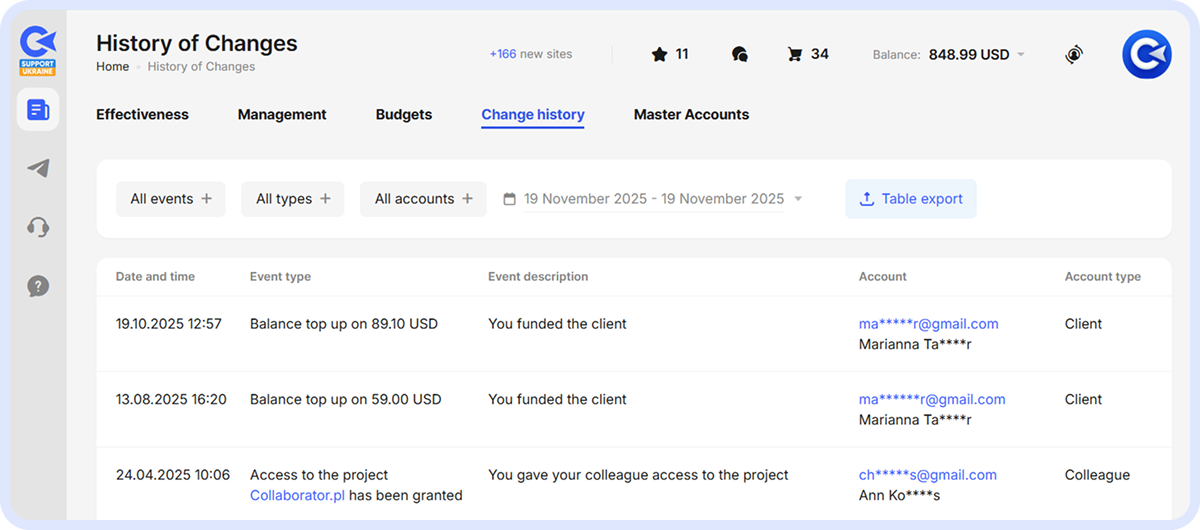Image resolution: width=1200 pixels, height=530 pixels.
Task: Open the All types filter
Action: click(x=293, y=199)
